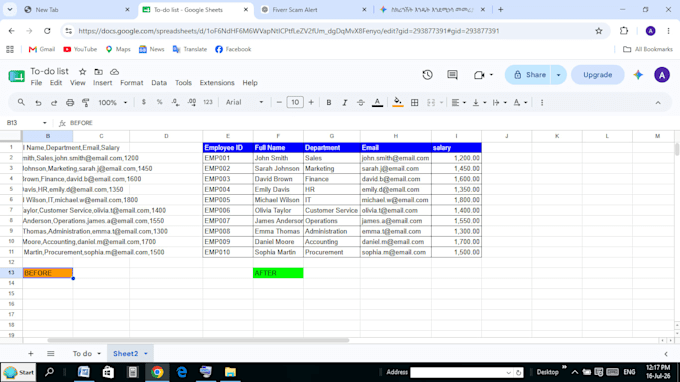The height and width of the screenshot is (382, 680).
Task: Open the fill color picker
Action: coord(397,102)
